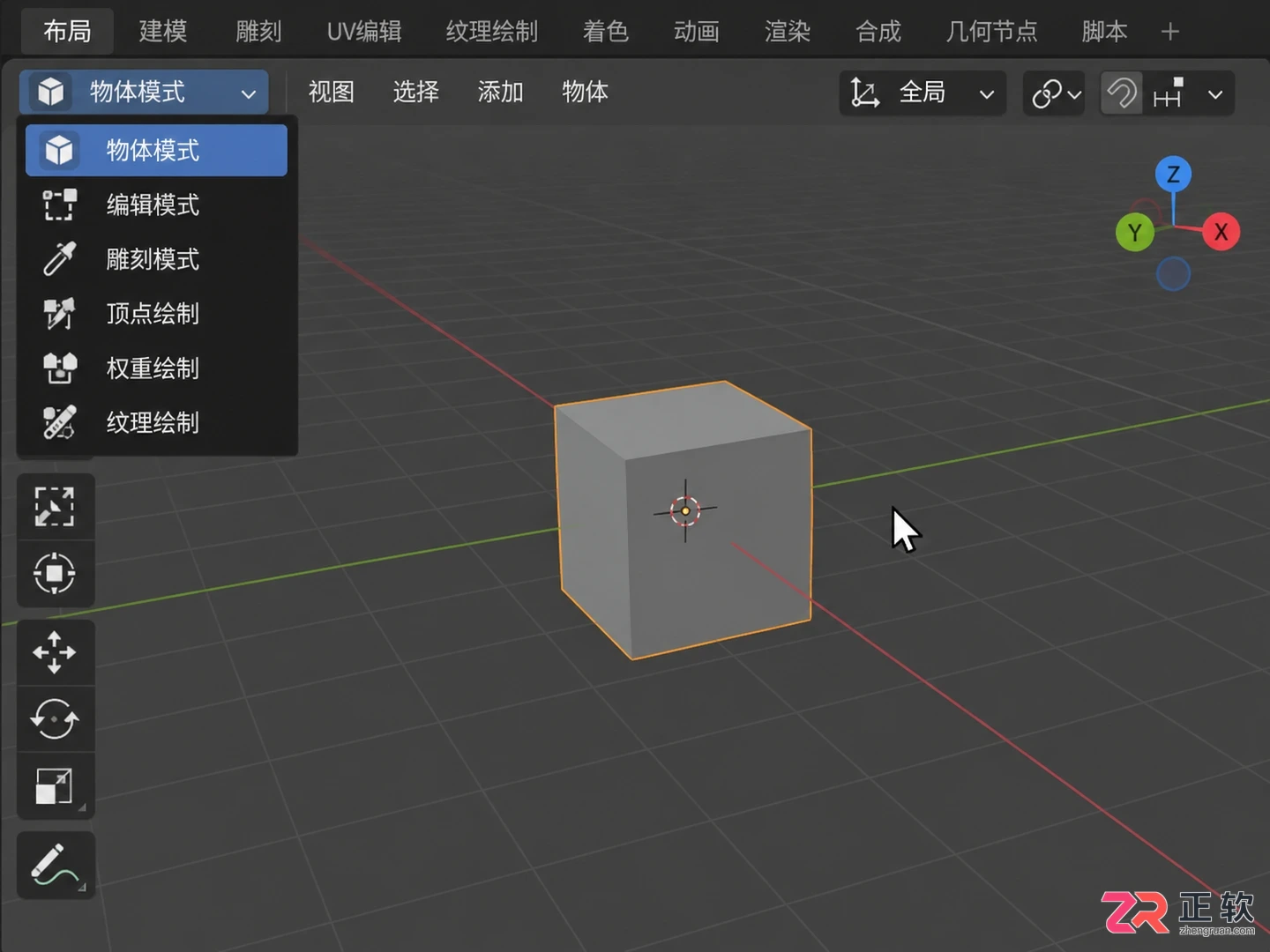Click the Y axis on navigation gizmo
The width and height of the screenshot is (1270, 952).
[1135, 233]
